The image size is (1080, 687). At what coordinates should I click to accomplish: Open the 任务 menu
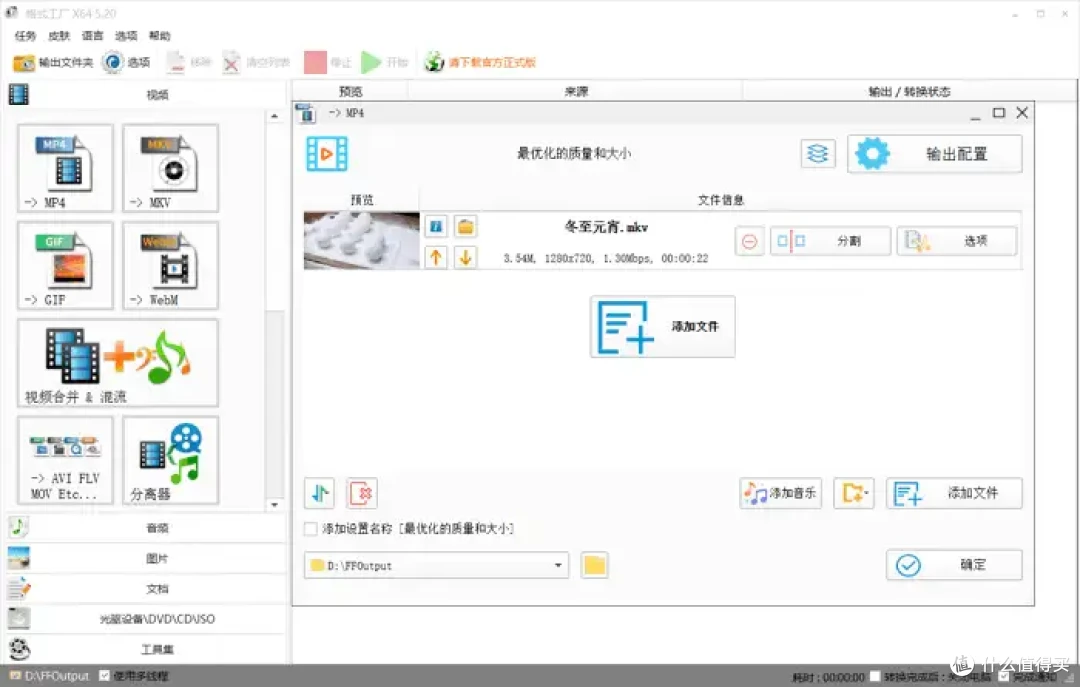[x=25, y=36]
